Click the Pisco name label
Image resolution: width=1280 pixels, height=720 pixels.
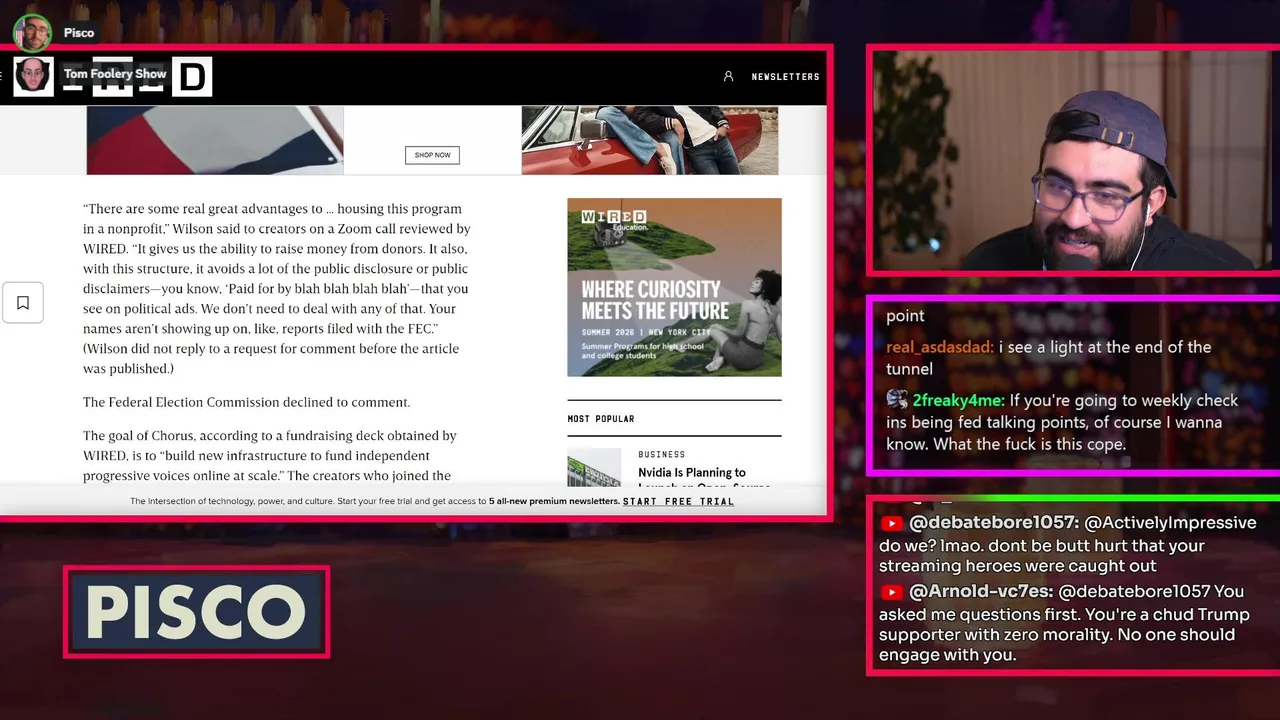(79, 33)
